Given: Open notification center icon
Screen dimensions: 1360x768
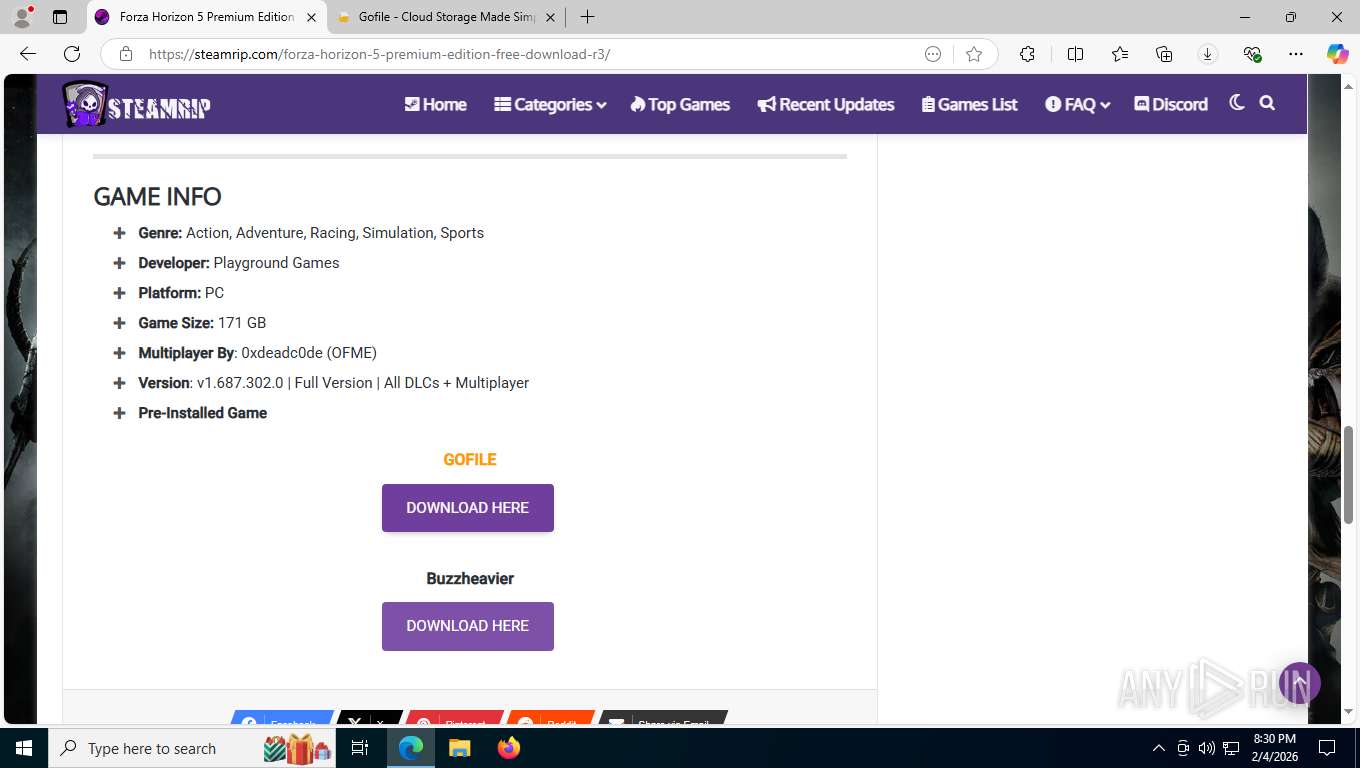Looking at the screenshot, I should (x=1327, y=748).
